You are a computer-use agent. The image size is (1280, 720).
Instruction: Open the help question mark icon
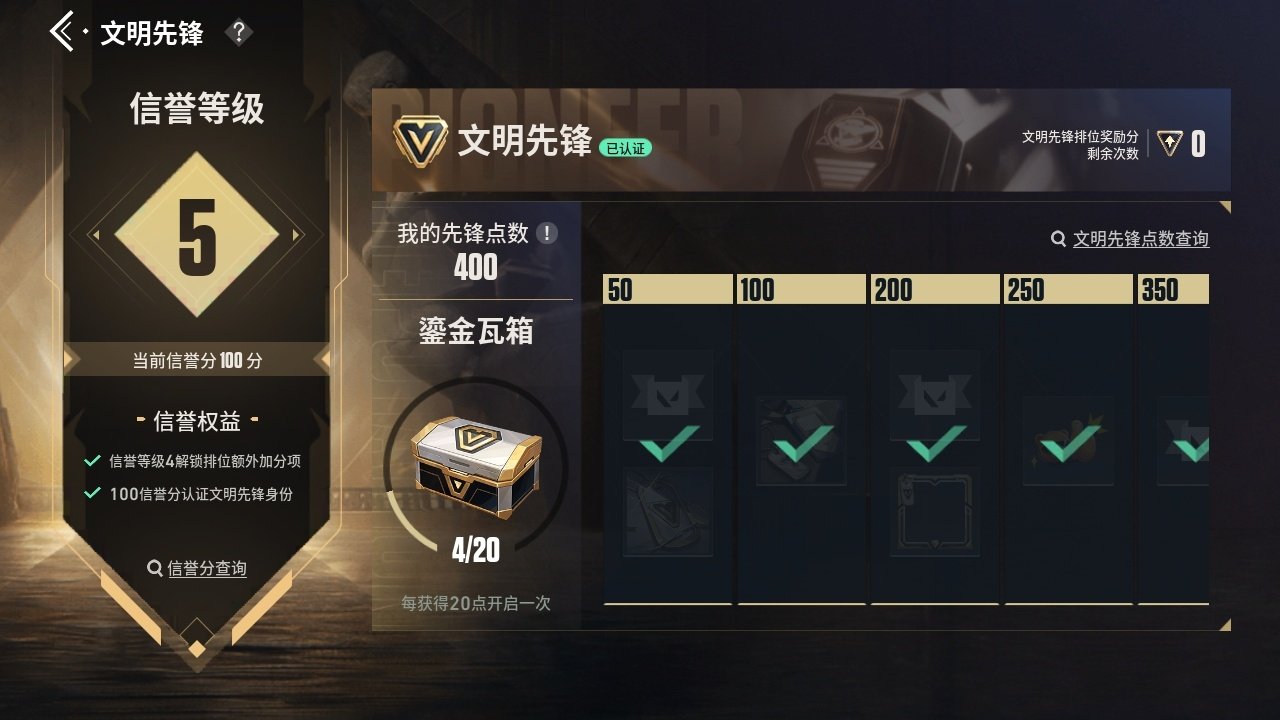click(x=238, y=33)
